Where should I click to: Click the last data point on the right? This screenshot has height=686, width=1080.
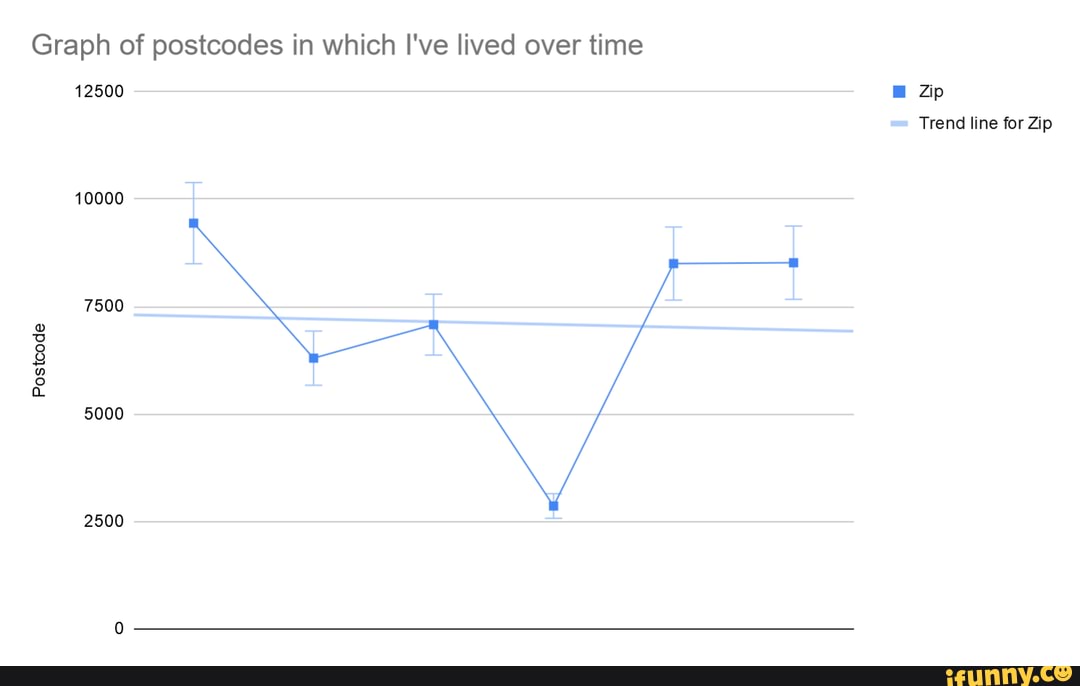tap(793, 263)
